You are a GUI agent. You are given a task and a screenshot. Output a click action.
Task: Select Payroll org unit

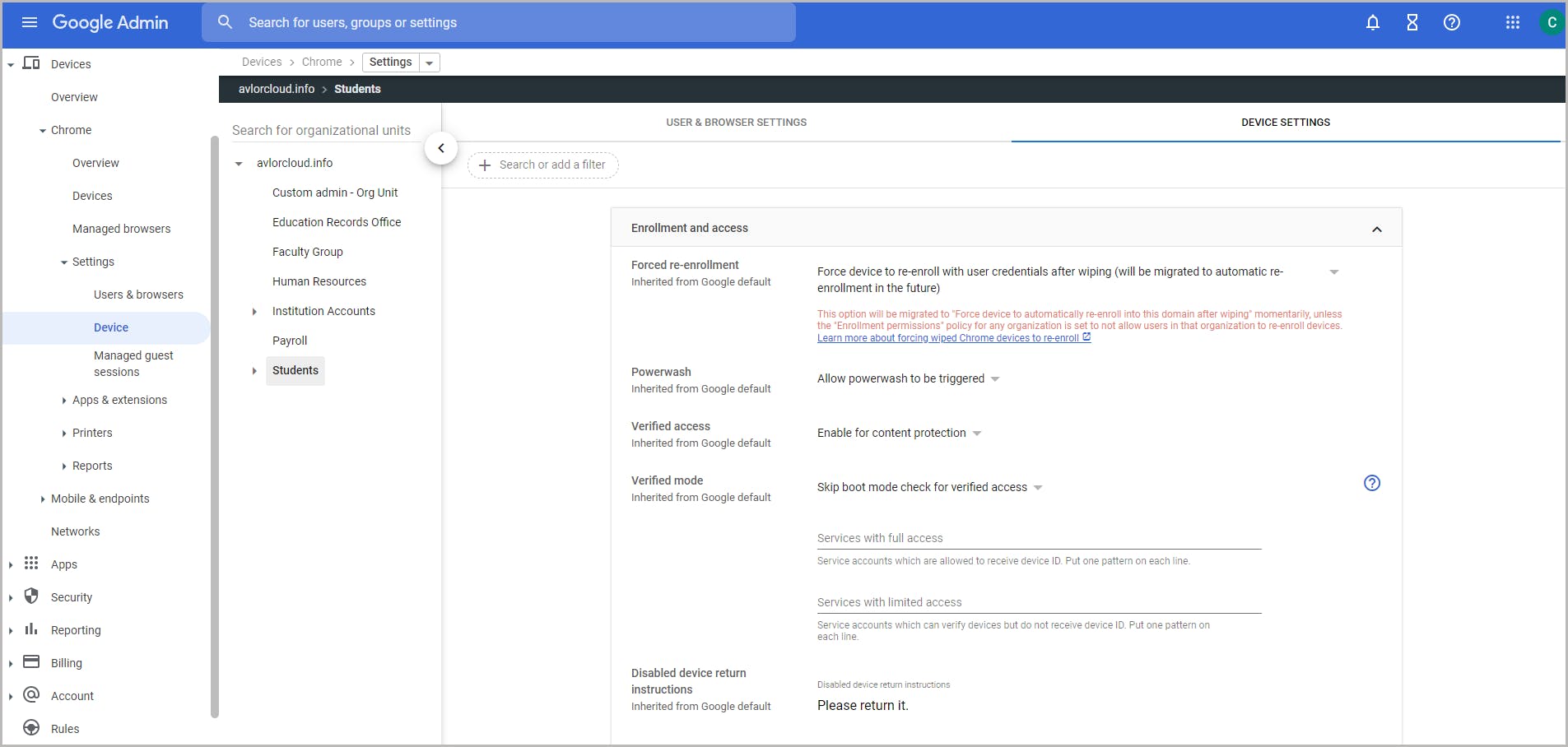[290, 341]
